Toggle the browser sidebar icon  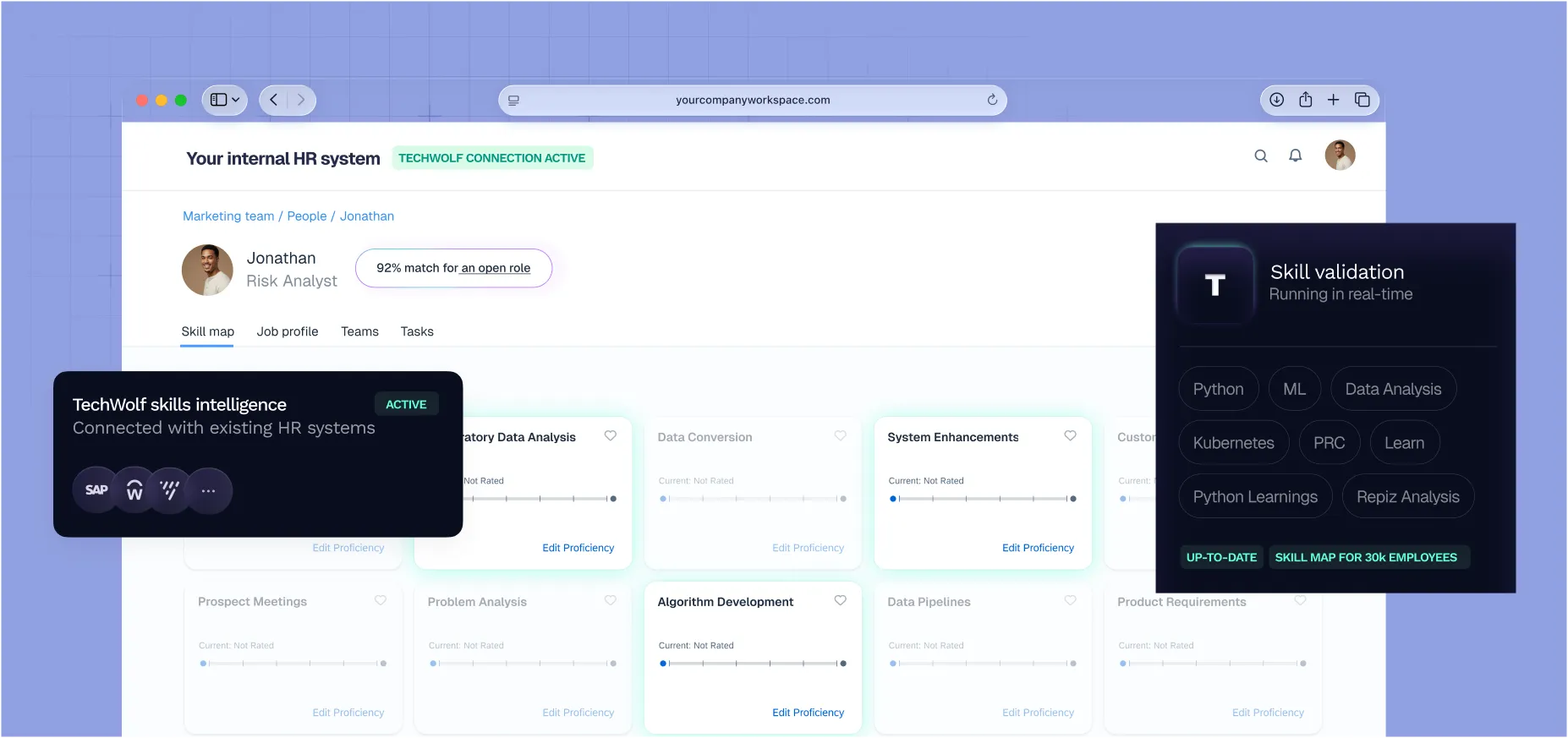[218, 100]
